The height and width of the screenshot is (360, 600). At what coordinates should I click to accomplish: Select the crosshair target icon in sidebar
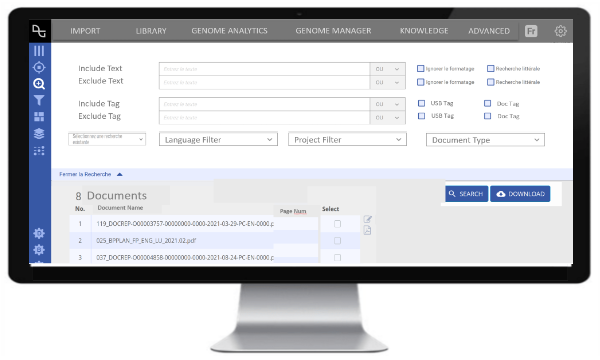[x=39, y=67]
